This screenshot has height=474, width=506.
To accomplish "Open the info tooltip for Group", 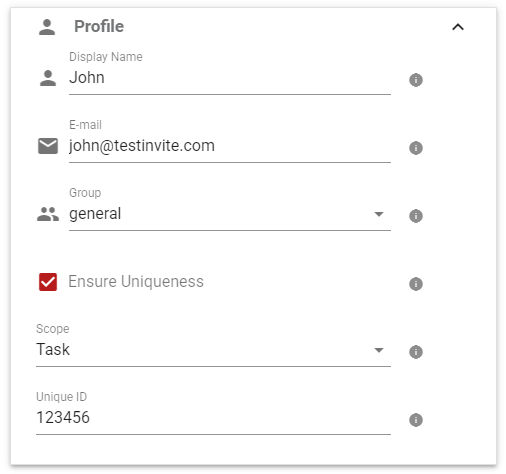I will [x=416, y=216].
